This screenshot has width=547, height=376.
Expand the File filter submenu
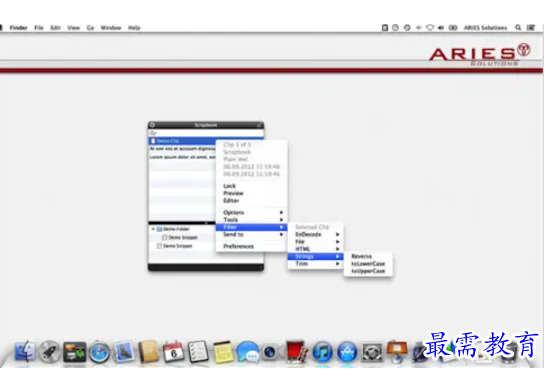(x=315, y=242)
